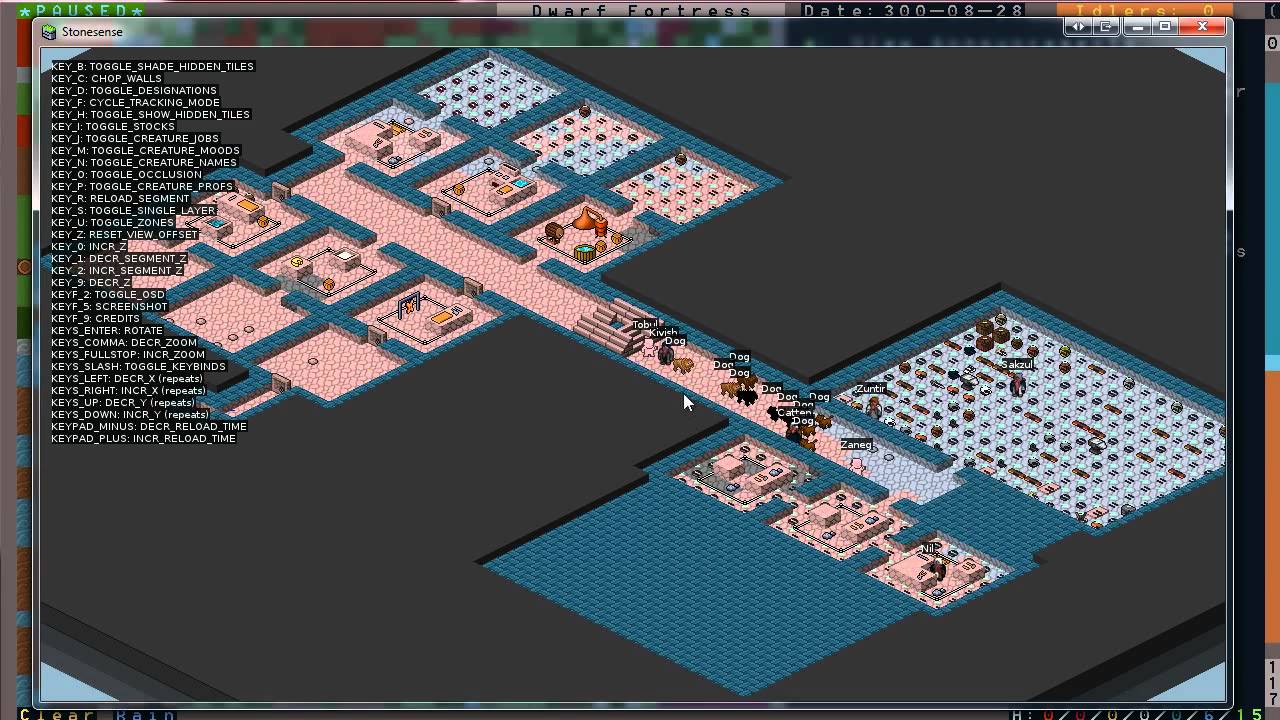This screenshot has height=720, width=1280.
Task: Click Idlers: 0 counter in Dwarf Fortress window
Action: pyautogui.click(x=1143, y=10)
